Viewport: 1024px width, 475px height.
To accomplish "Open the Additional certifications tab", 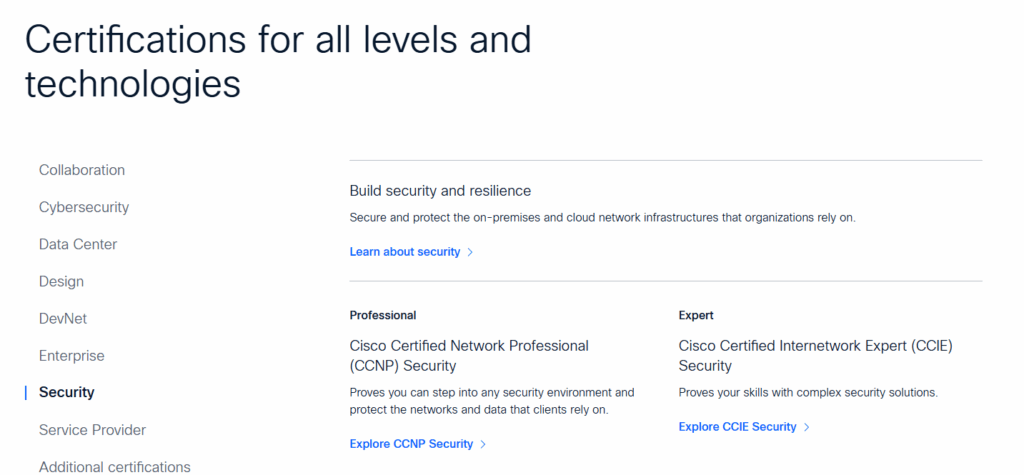I will click(115, 466).
